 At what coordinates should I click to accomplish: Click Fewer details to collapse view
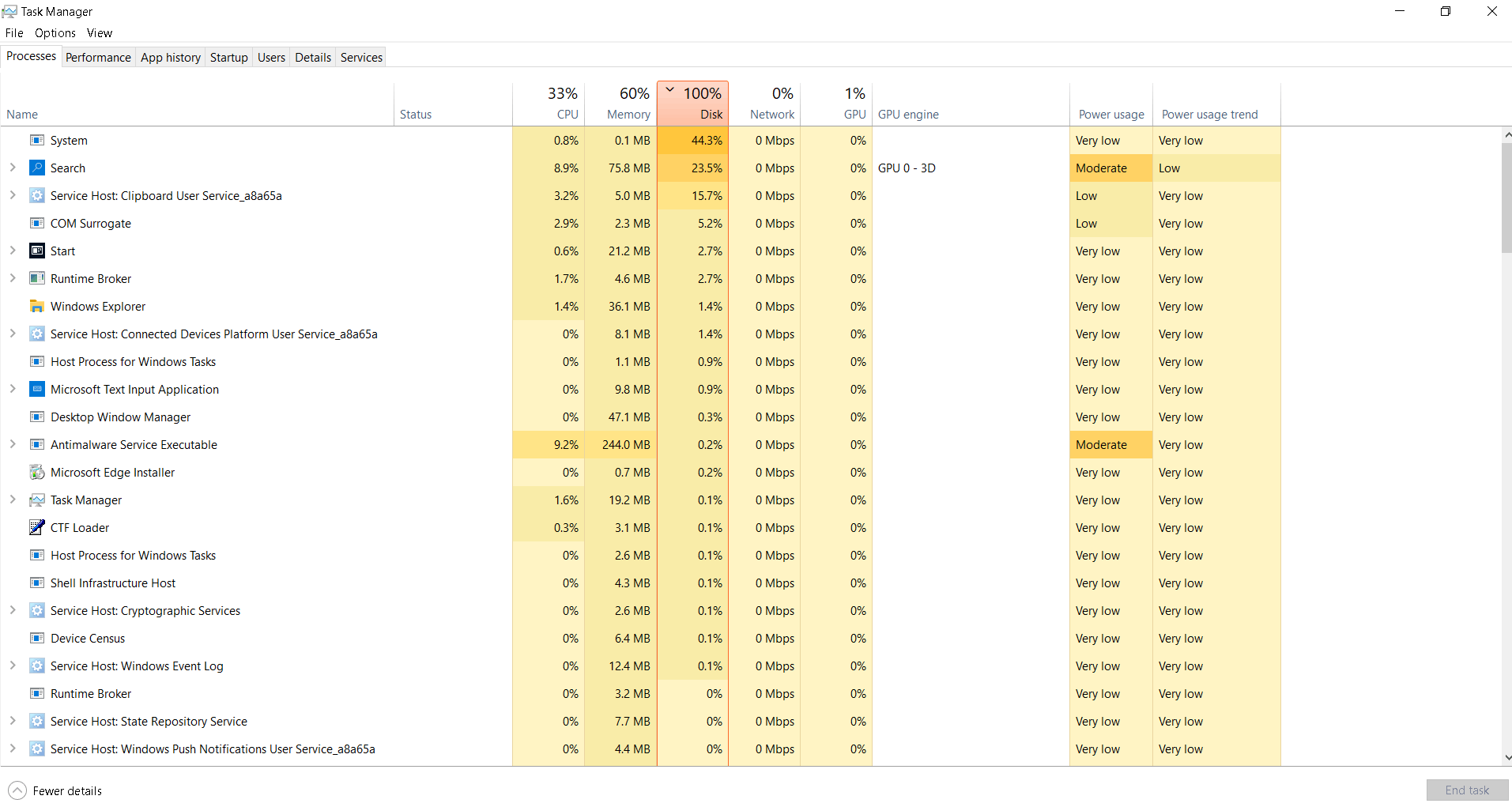point(55,790)
